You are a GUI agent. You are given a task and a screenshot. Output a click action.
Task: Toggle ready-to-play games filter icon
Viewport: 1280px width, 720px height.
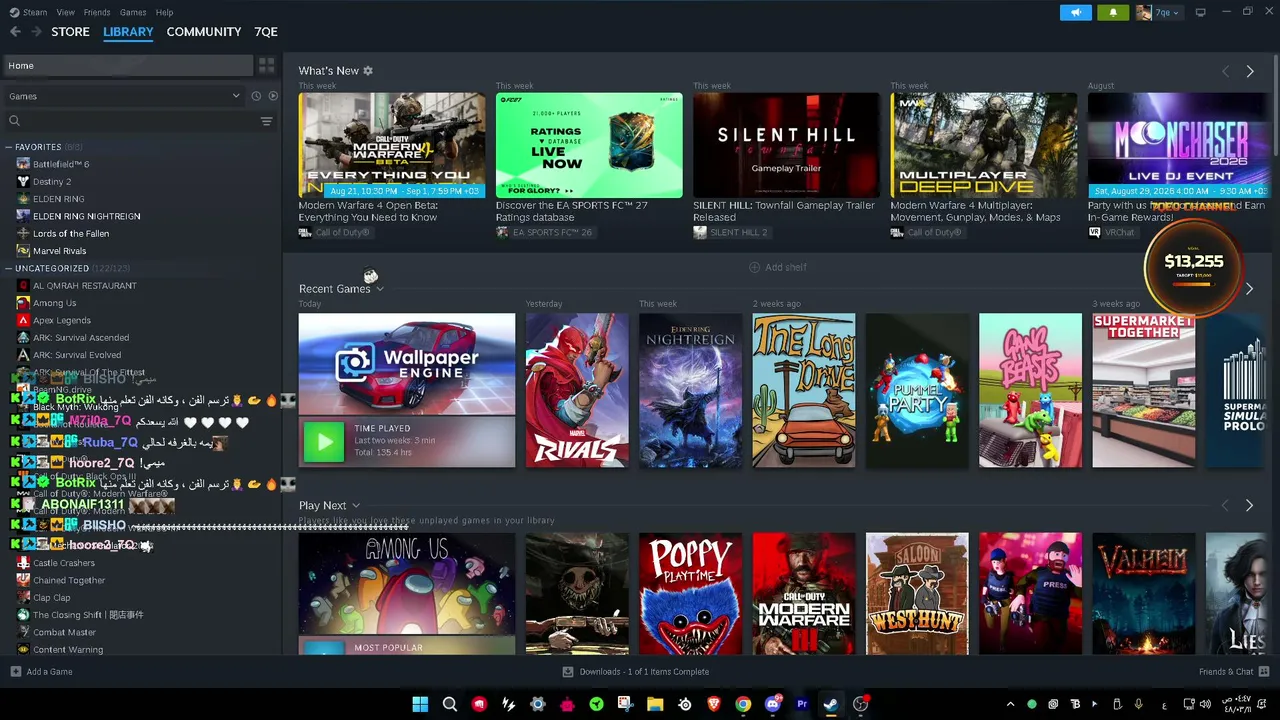click(x=273, y=96)
